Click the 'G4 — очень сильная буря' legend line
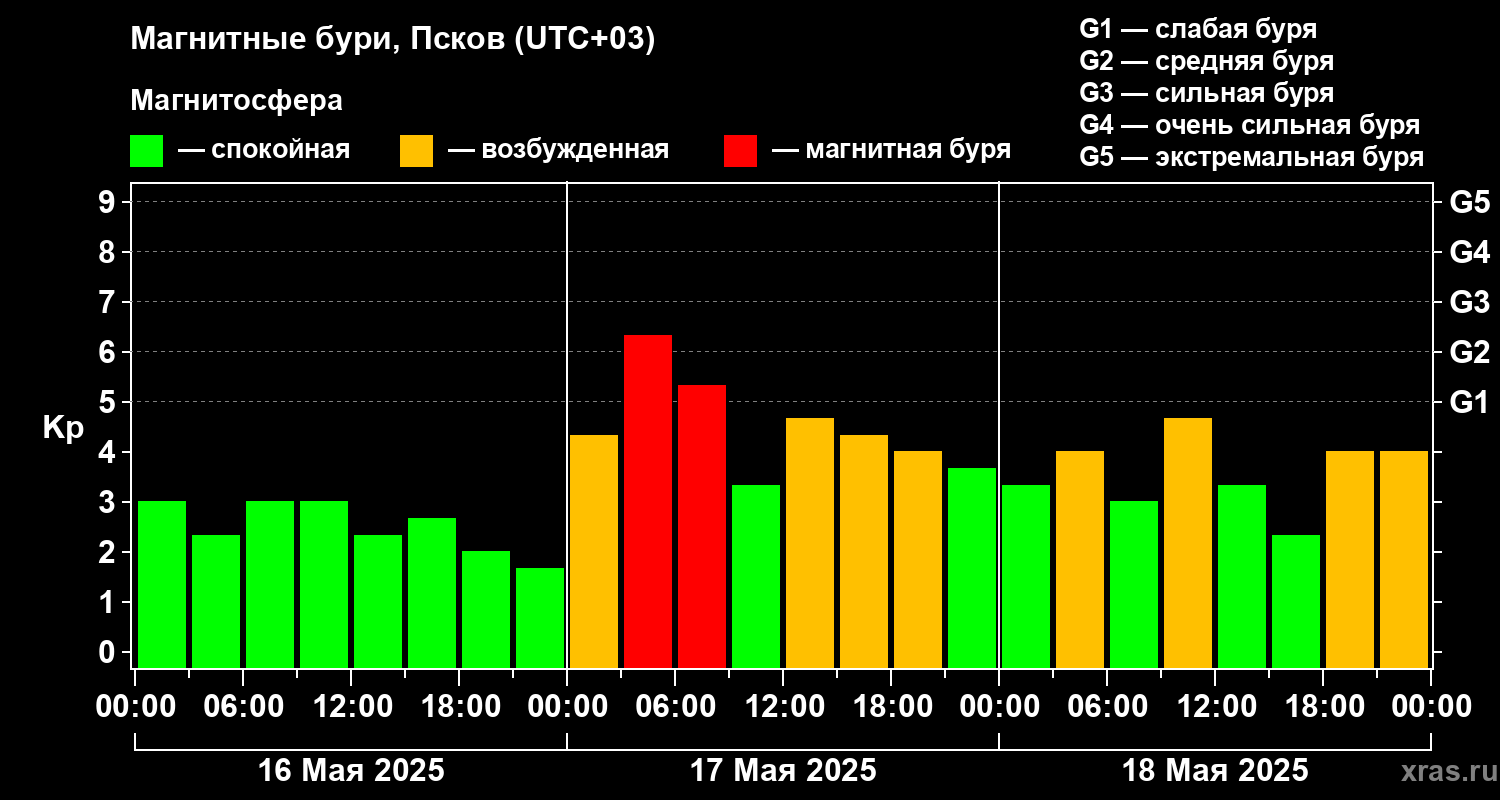The height and width of the screenshot is (800, 1500). click(x=1249, y=125)
